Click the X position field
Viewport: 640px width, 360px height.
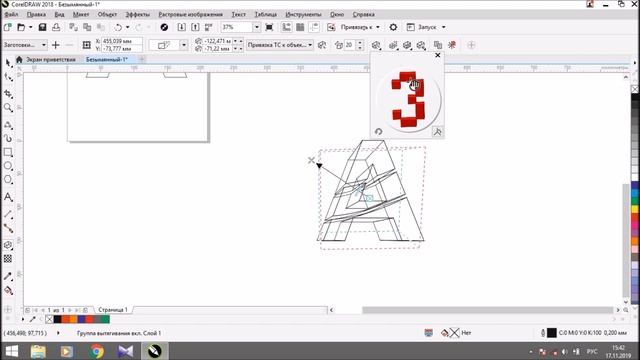[x=121, y=41]
